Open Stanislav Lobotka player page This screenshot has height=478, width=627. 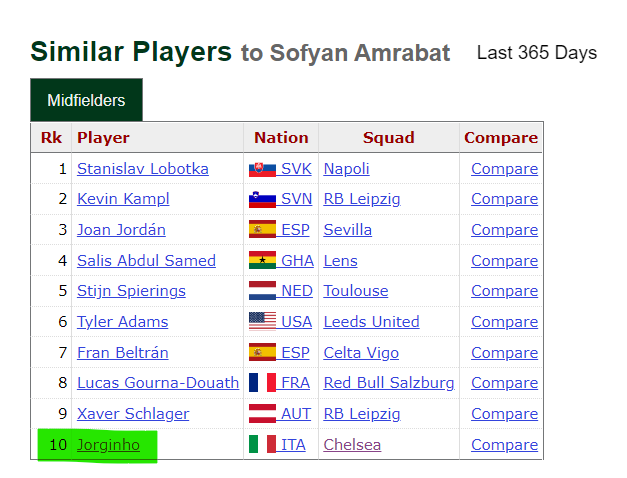pos(143,169)
